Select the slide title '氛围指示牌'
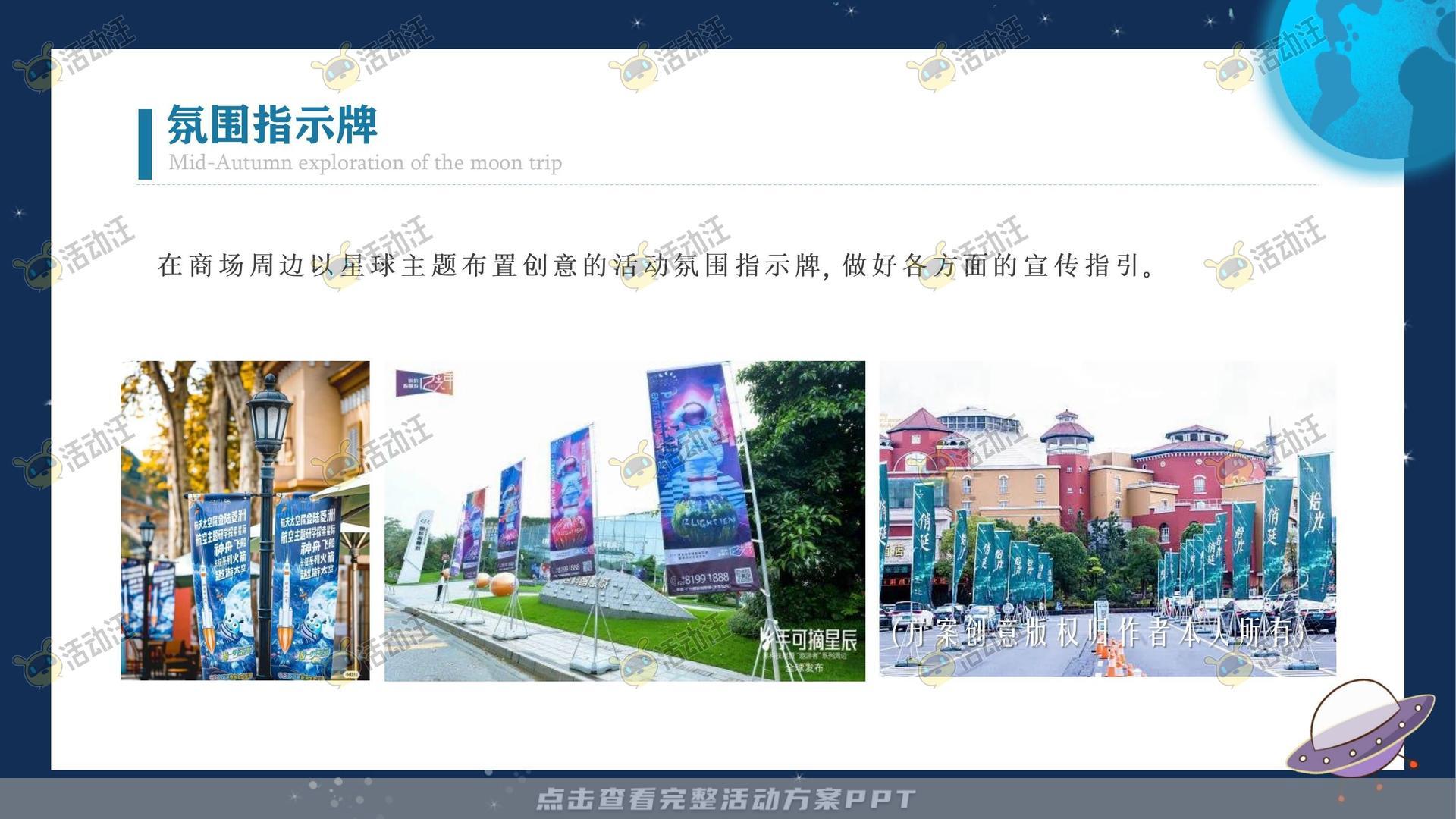The height and width of the screenshot is (819, 1456). tap(271, 126)
